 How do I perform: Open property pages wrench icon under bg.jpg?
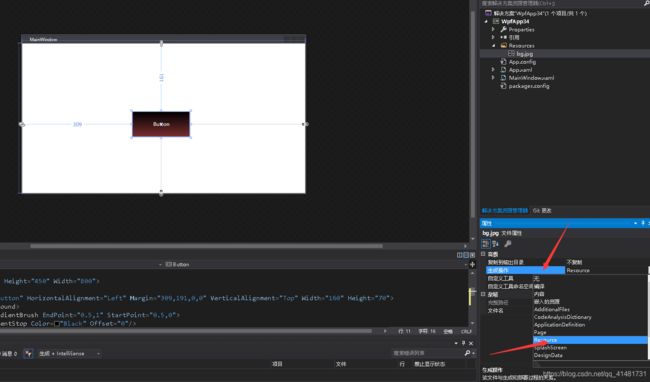point(507,244)
